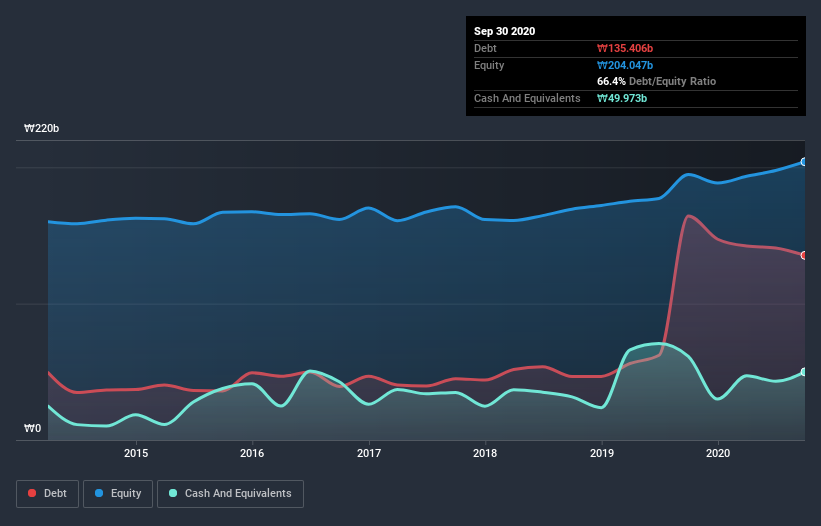Click the blue Equity endpoint marker

(x=804, y=162)
